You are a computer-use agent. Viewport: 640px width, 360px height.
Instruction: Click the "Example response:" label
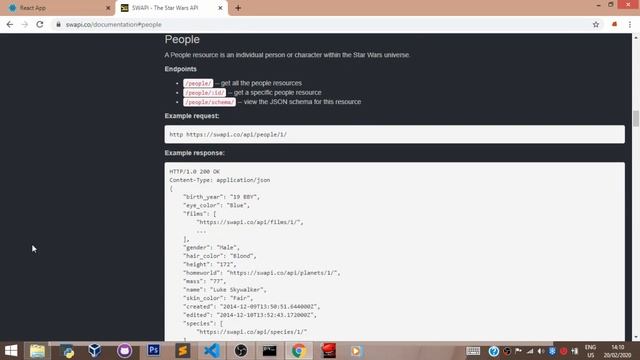(195, 153)
